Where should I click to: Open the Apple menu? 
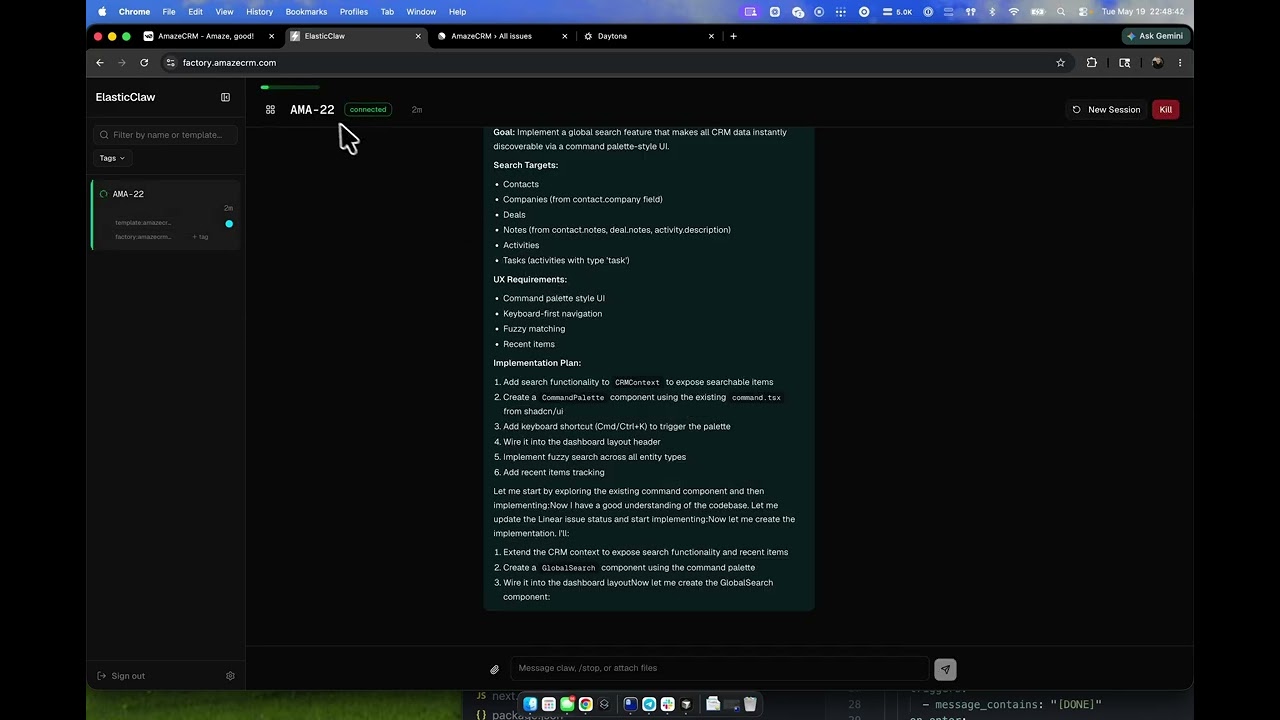click(x=102, y=12)
